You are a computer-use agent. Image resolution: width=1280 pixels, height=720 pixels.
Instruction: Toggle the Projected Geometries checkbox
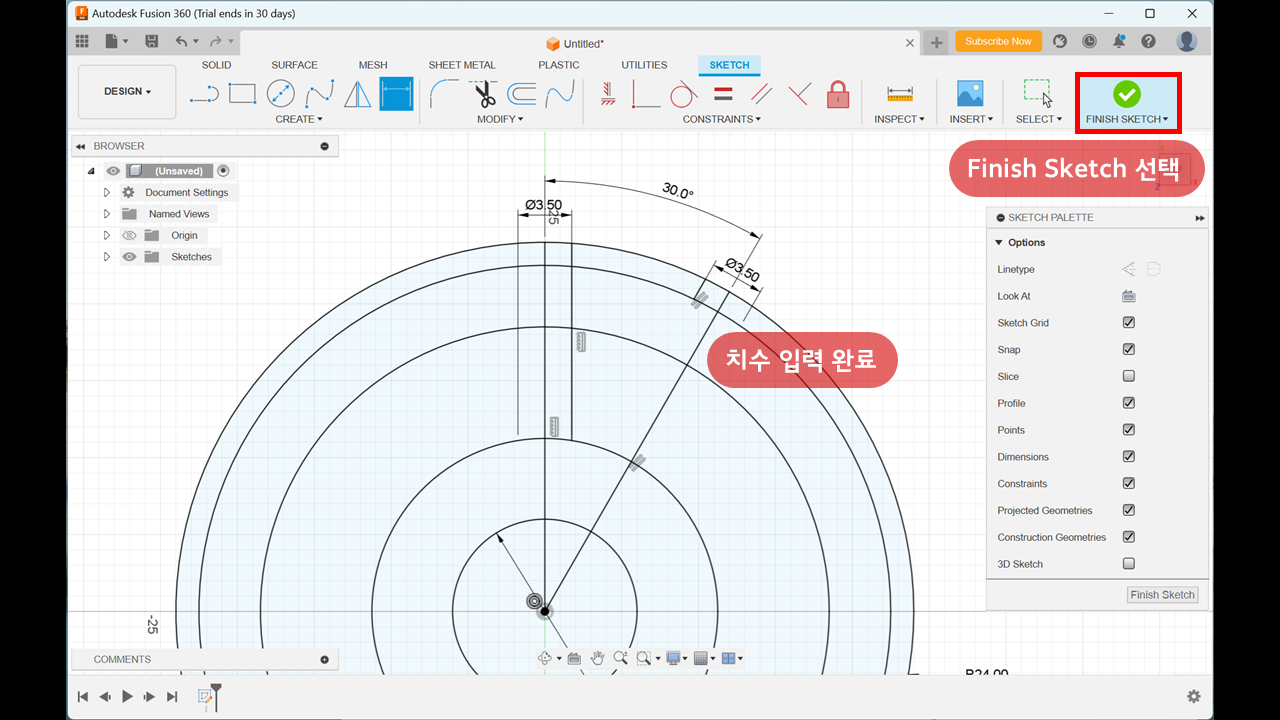tap(1129, 510)
